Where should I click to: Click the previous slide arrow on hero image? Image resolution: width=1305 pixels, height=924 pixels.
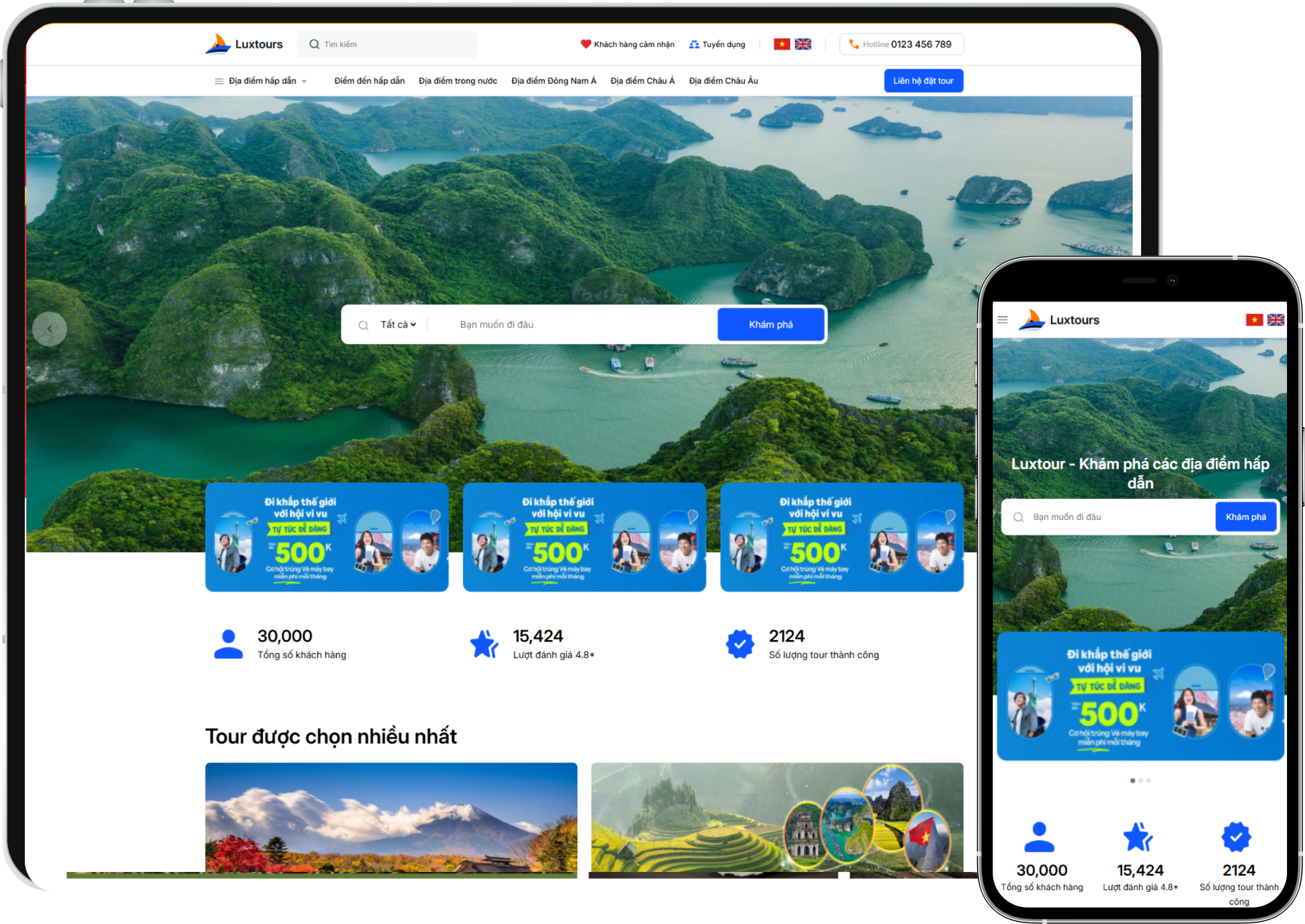50,328
